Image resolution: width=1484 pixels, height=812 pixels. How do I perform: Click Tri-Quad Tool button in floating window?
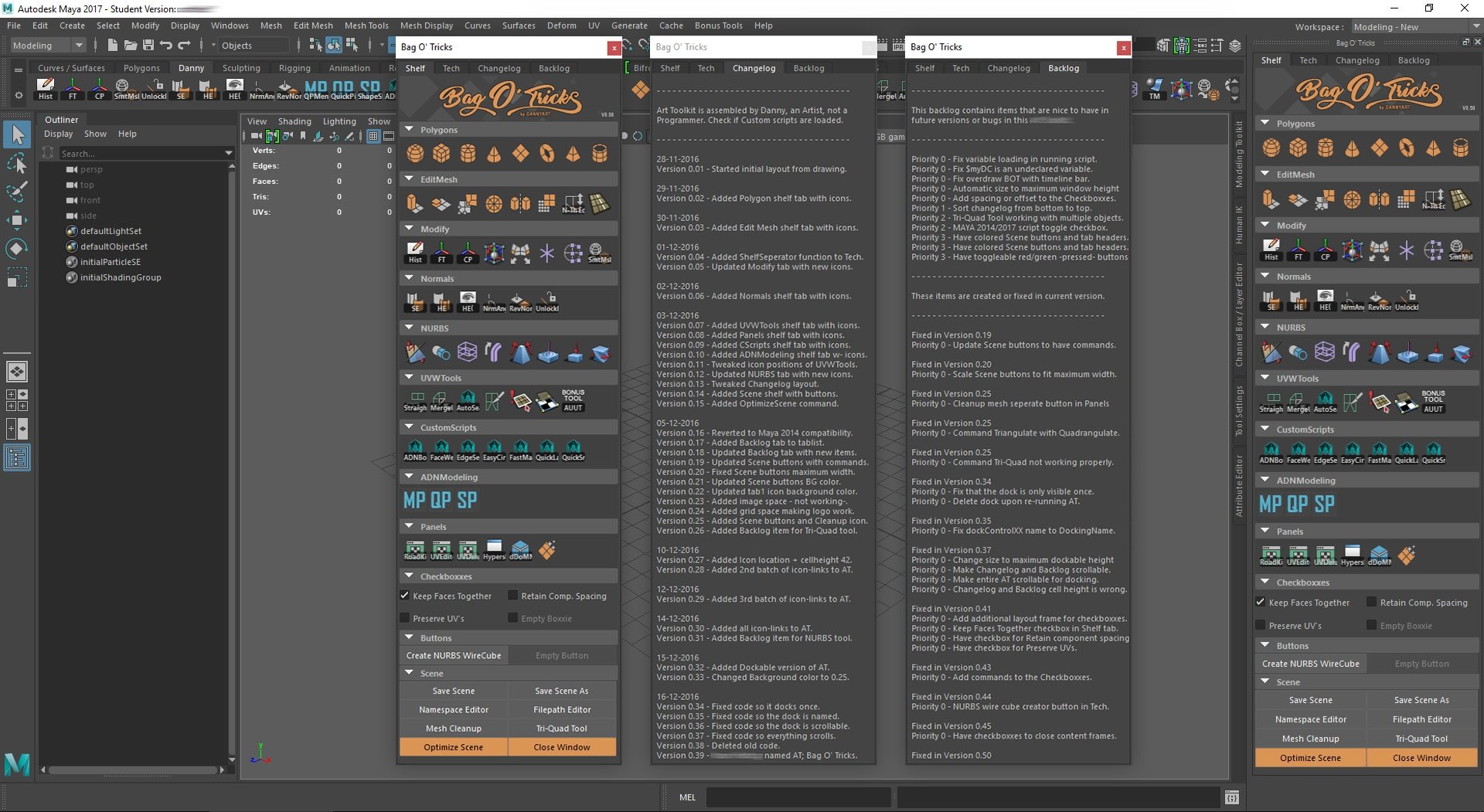point(562,729)
